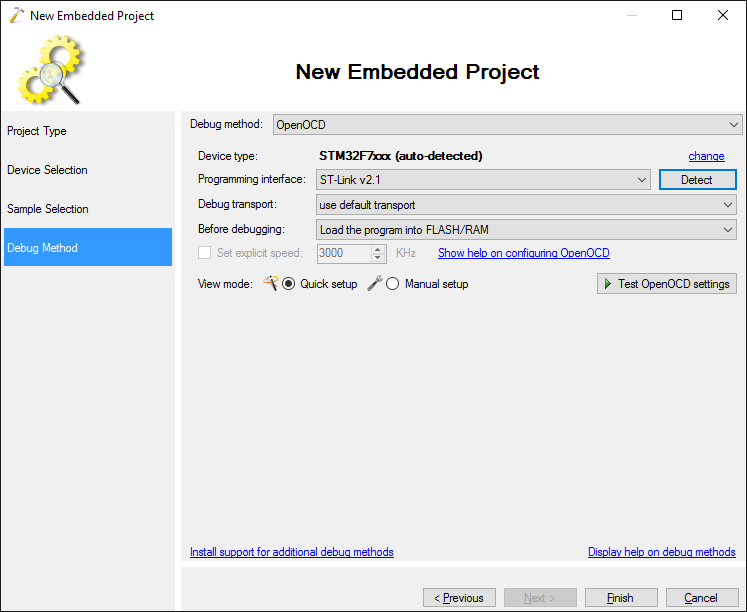Select the Manual setup radio button
747x612 pixels.
(393, 284)
